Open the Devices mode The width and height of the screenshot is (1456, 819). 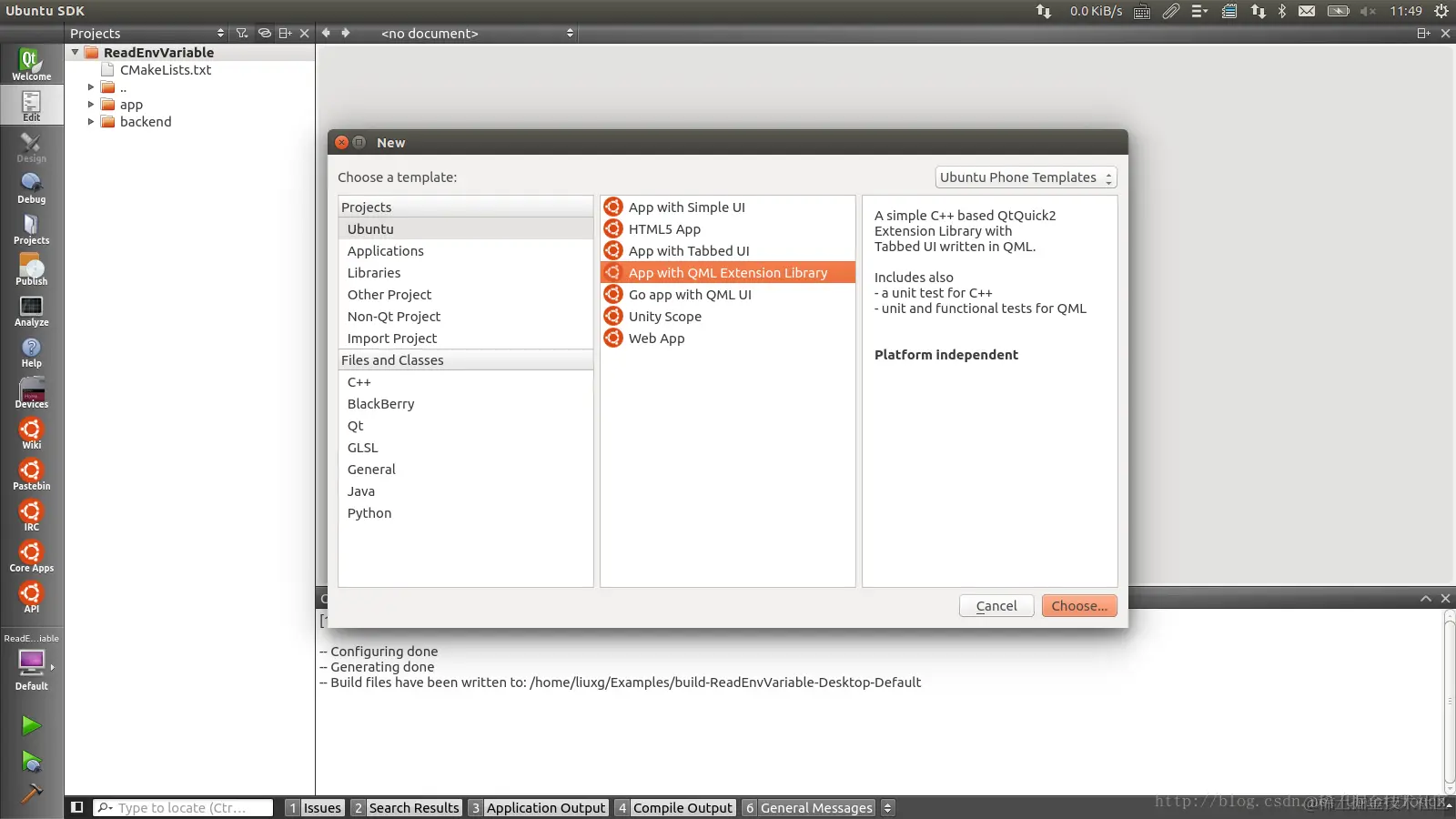coord(31,393)
